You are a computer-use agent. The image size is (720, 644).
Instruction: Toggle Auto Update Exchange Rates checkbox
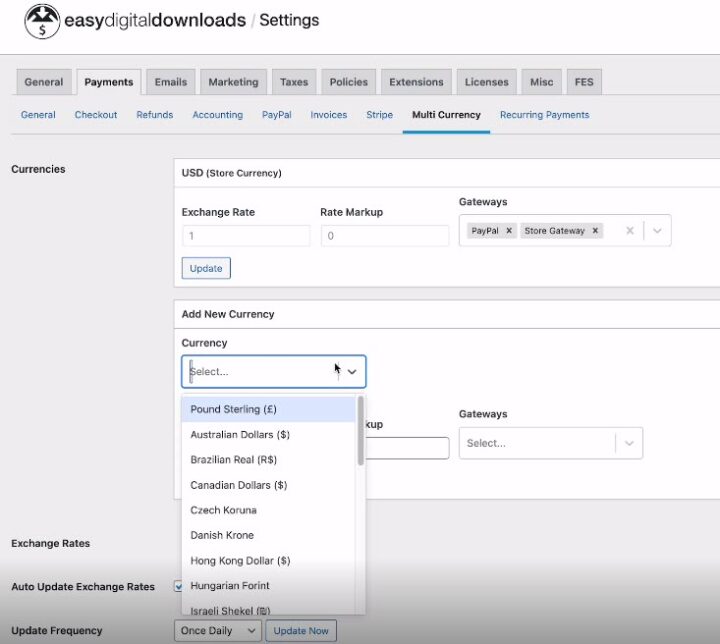click(179, 586)
